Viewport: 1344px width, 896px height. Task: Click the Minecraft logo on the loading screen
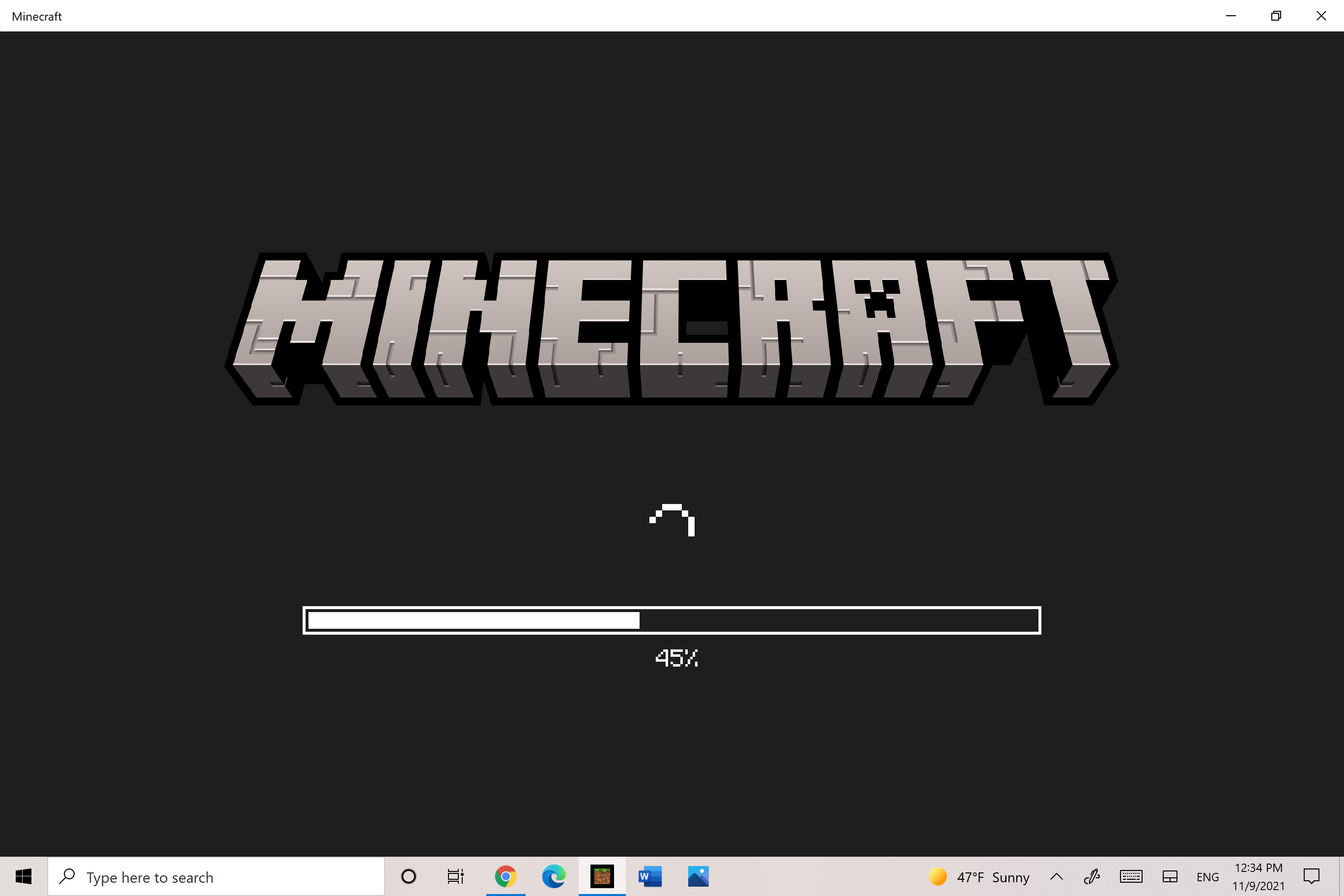672,329
